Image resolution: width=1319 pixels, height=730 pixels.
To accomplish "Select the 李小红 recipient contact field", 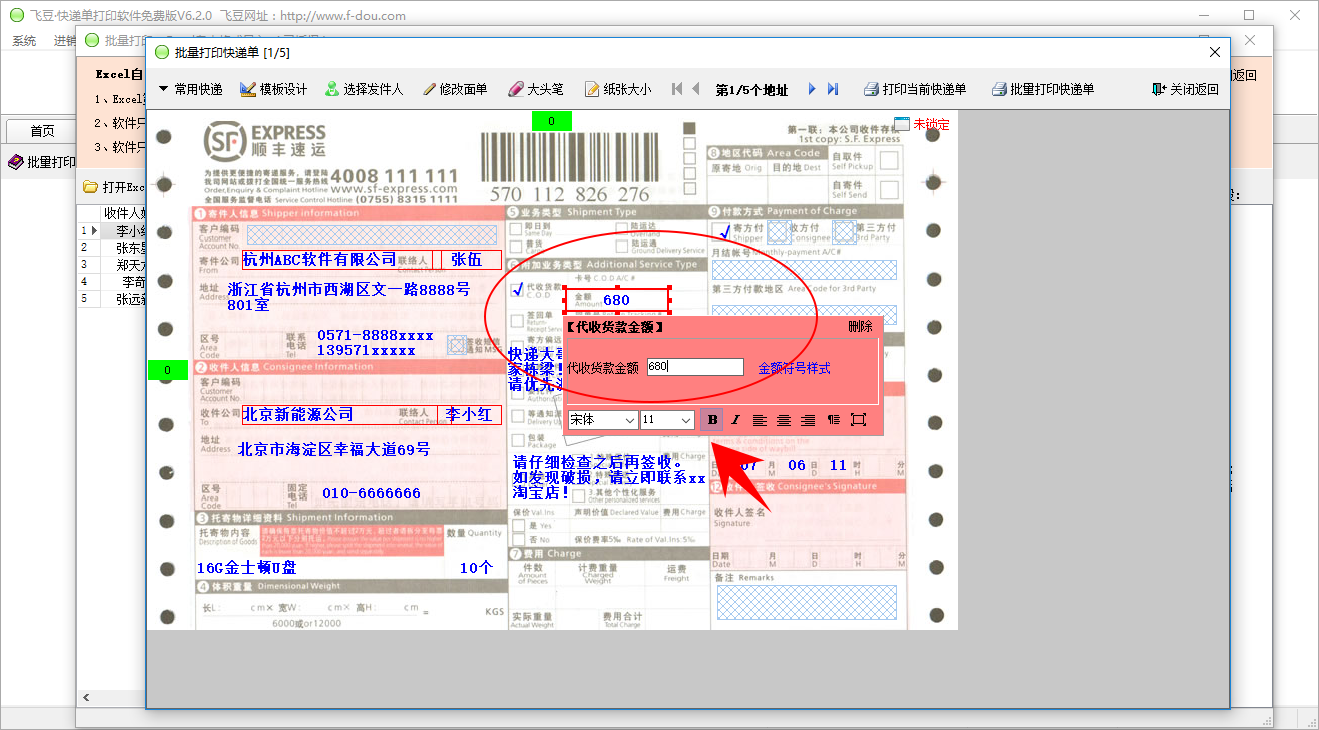I will 468,414.
